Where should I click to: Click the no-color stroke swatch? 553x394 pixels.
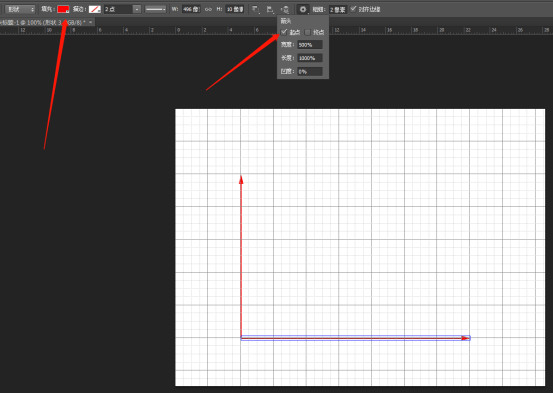(95, 10)
